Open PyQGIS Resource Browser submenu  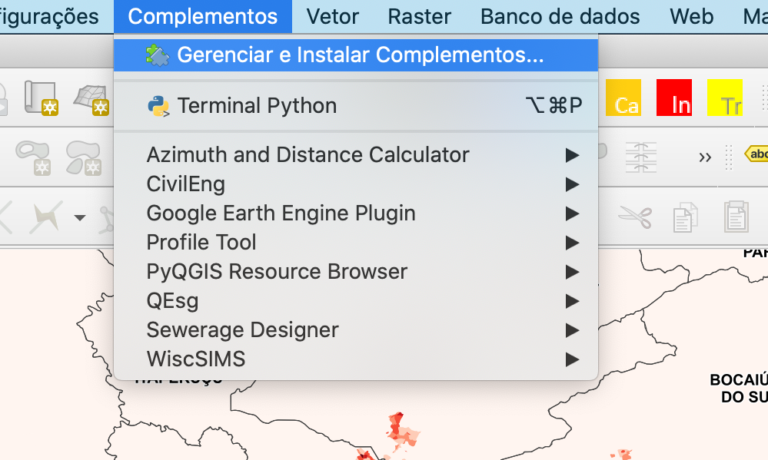pos(277,271)
